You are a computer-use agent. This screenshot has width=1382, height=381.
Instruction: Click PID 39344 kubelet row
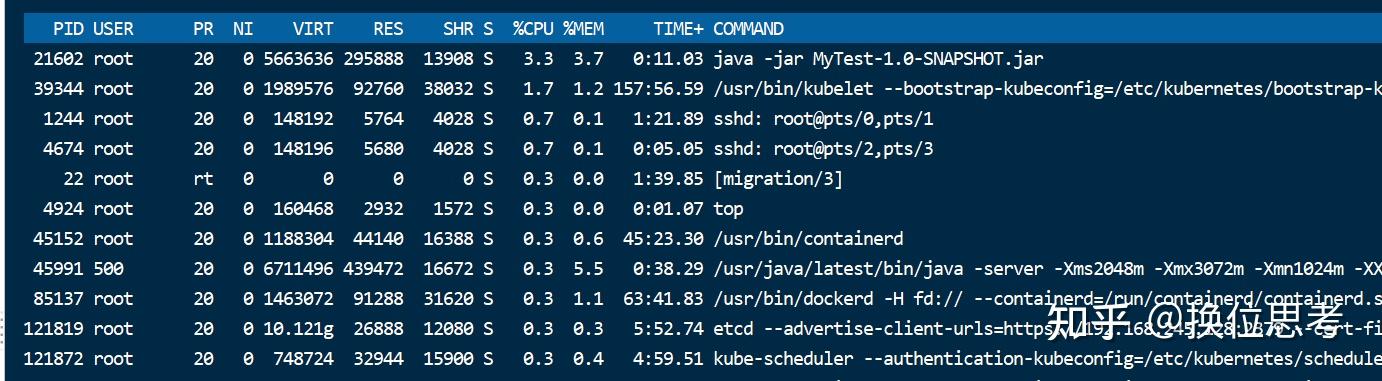[x=702, y=89]
